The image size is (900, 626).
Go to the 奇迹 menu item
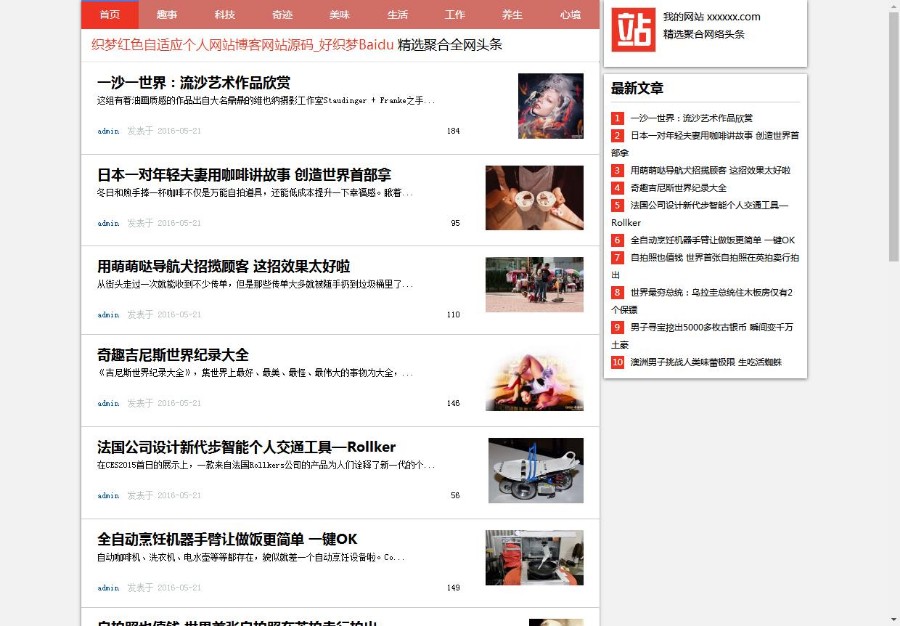click(282, 14)
